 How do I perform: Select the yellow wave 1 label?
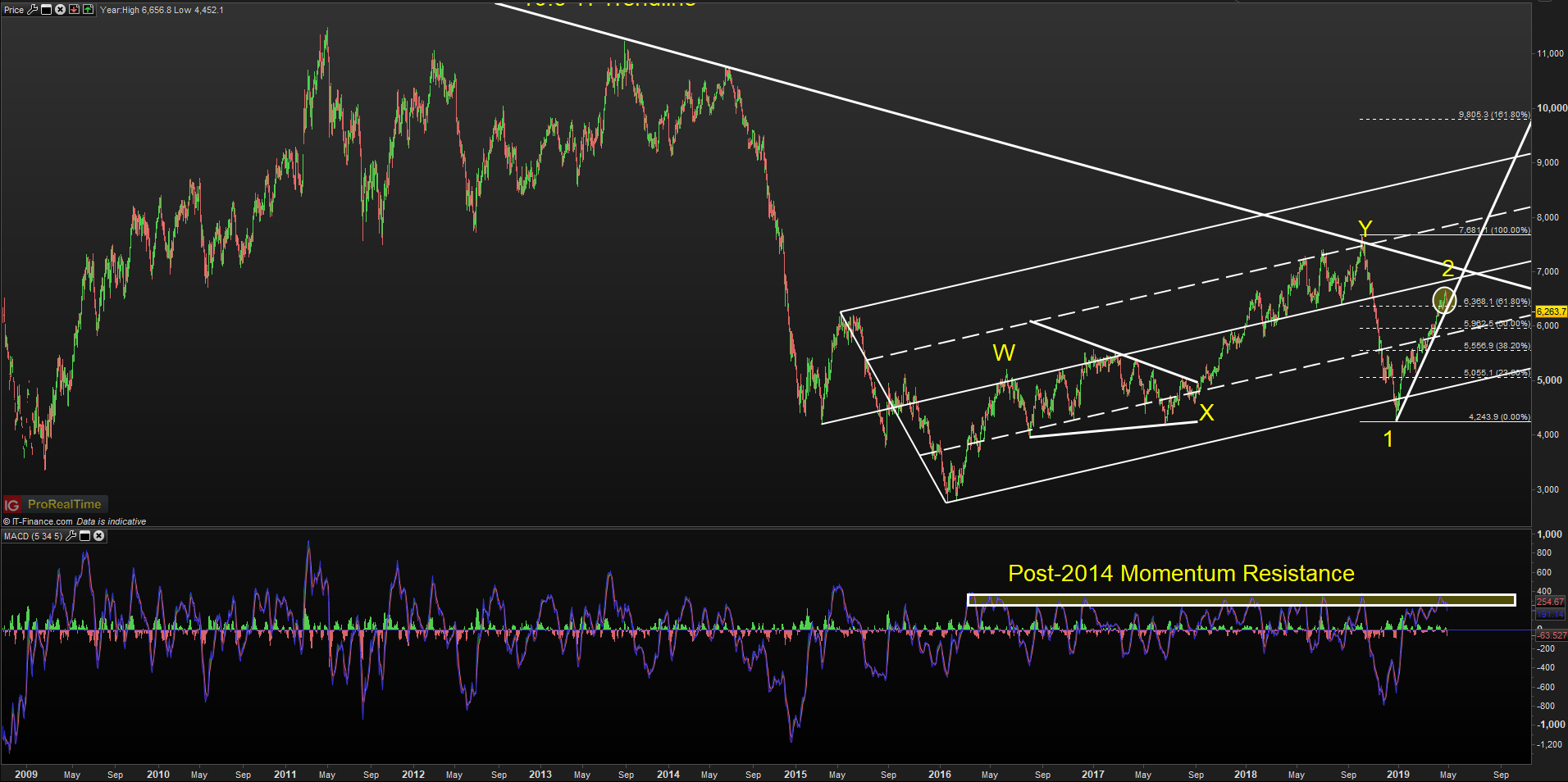[1388, 439]
